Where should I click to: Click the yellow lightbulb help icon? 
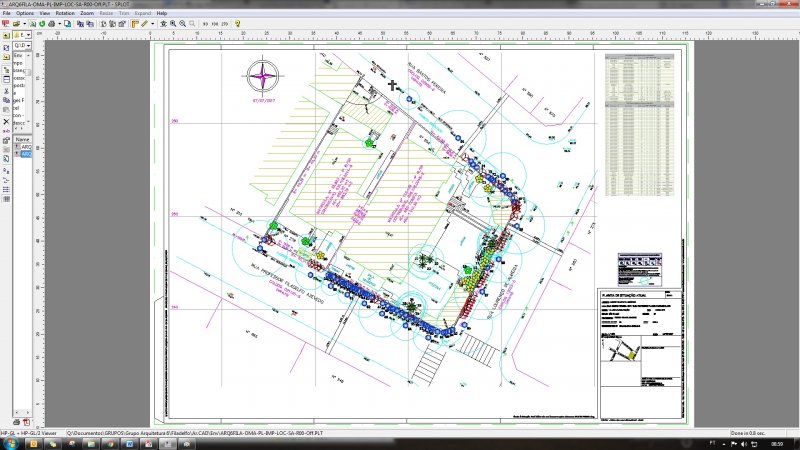tap(237, 23)
